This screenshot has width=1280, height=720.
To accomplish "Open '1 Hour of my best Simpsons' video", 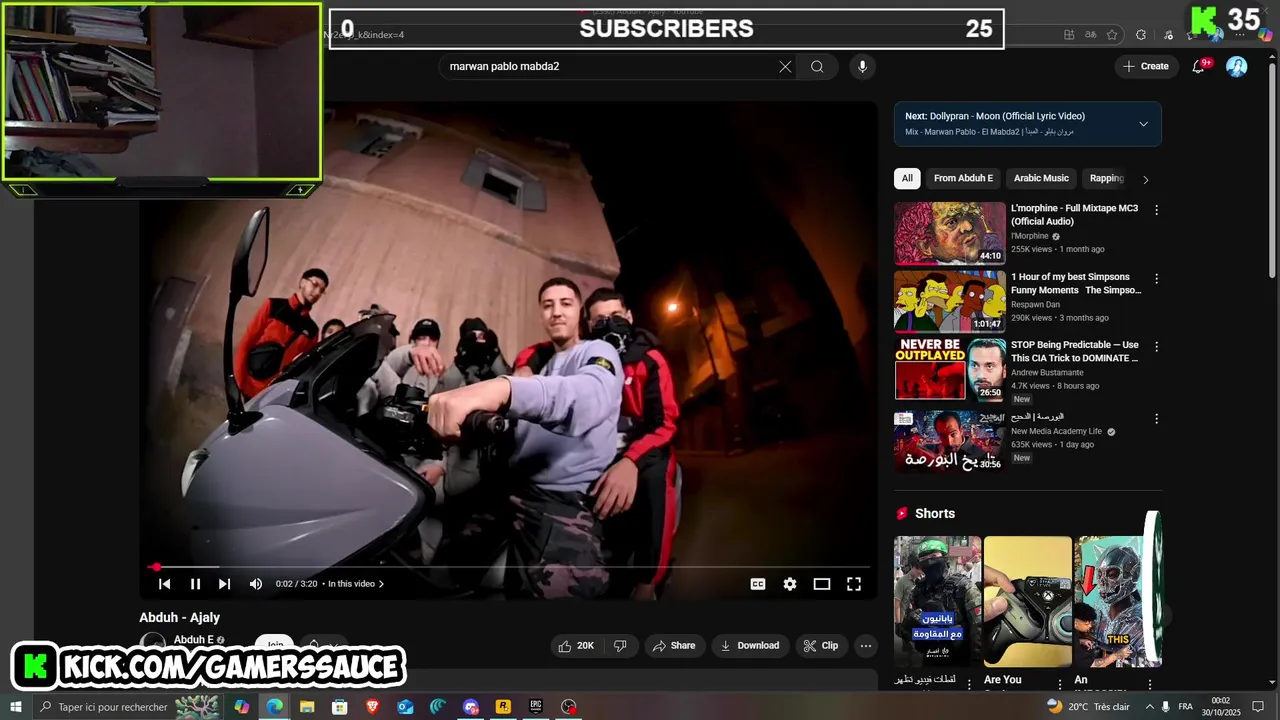I will pyautogui.click(x=1076, y=283).
